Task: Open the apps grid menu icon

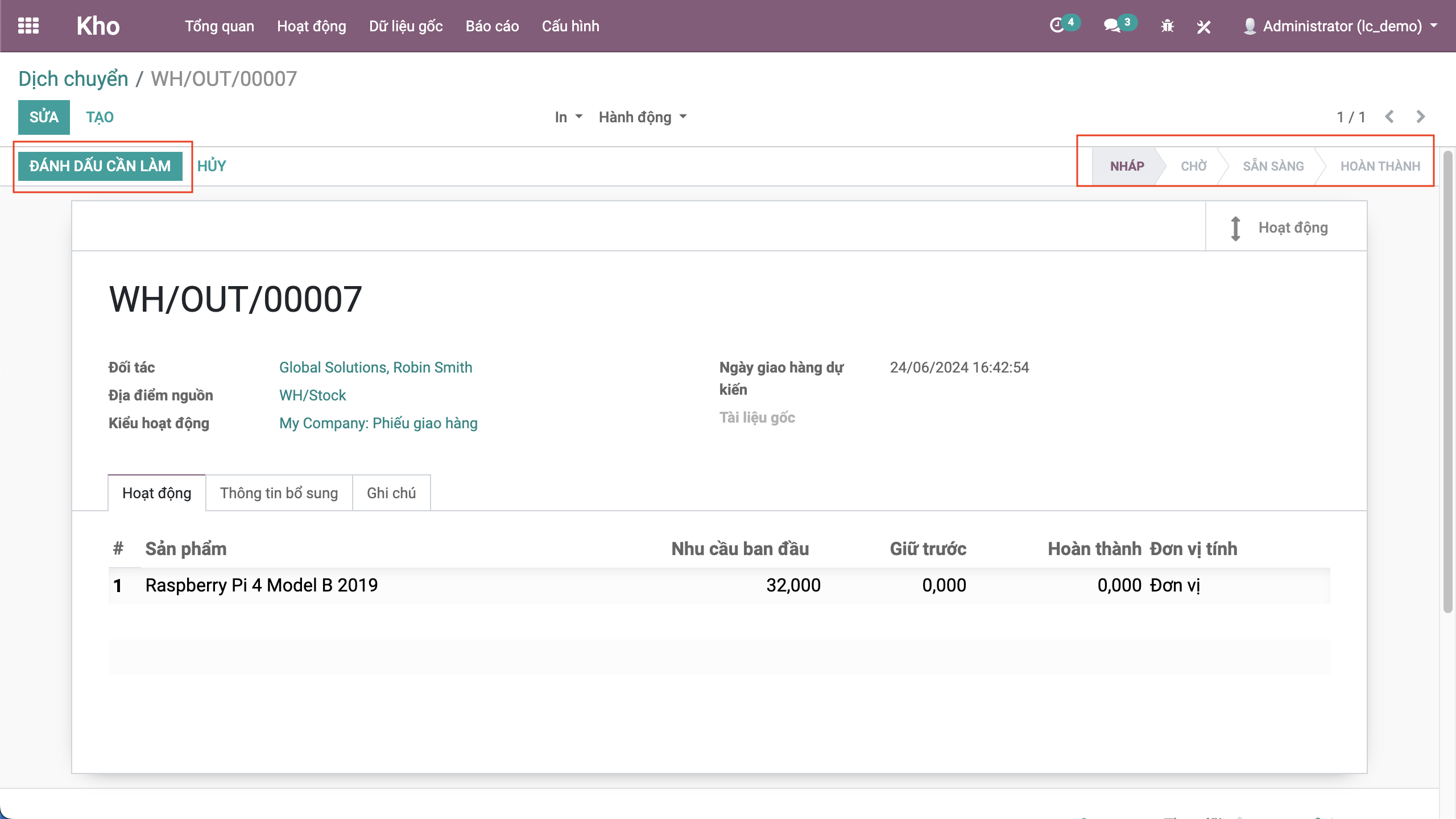Action: point(28,26)
